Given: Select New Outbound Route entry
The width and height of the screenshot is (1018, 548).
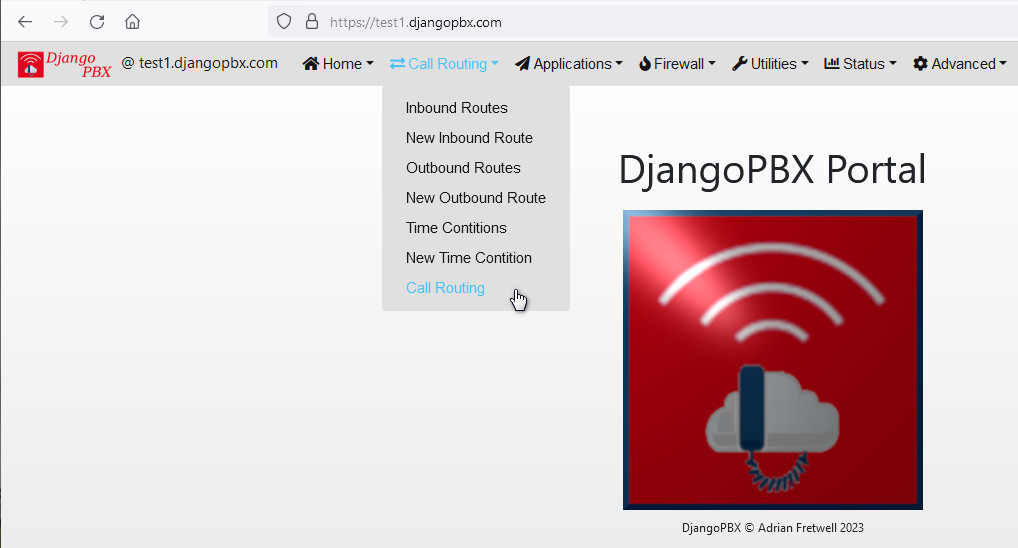Looking at the screenshot, I should tap(476, 198).
